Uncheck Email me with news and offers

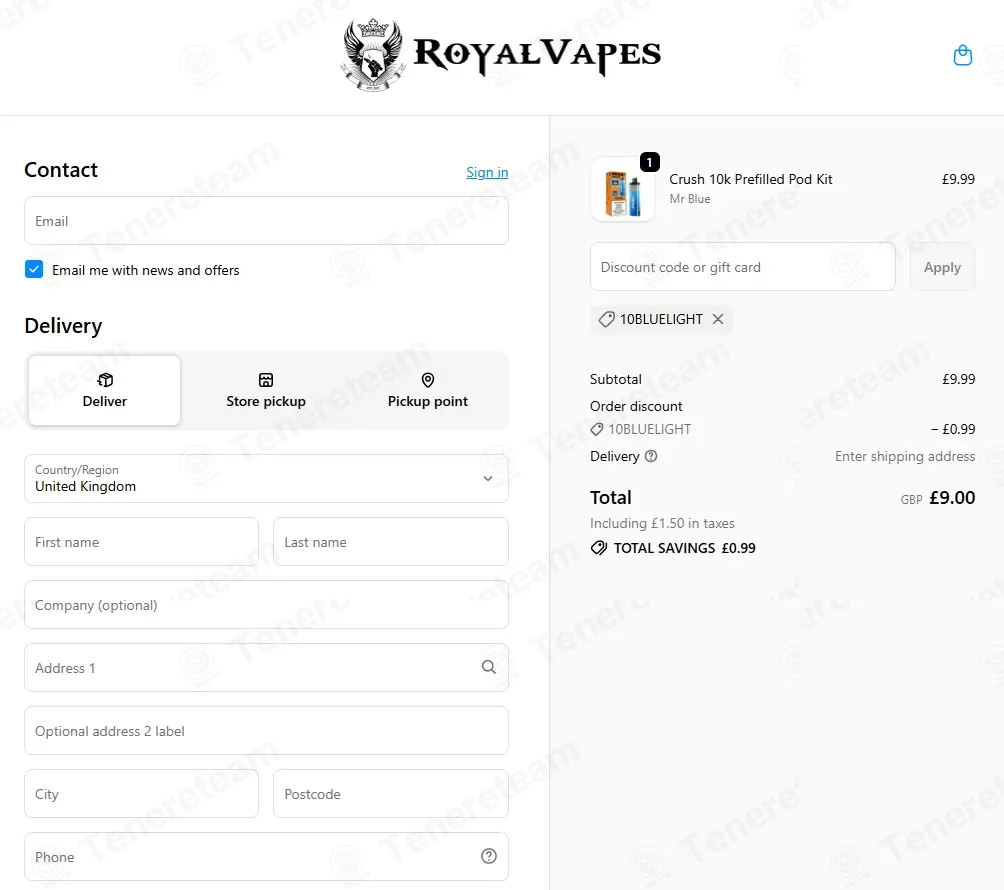point(34,270)
